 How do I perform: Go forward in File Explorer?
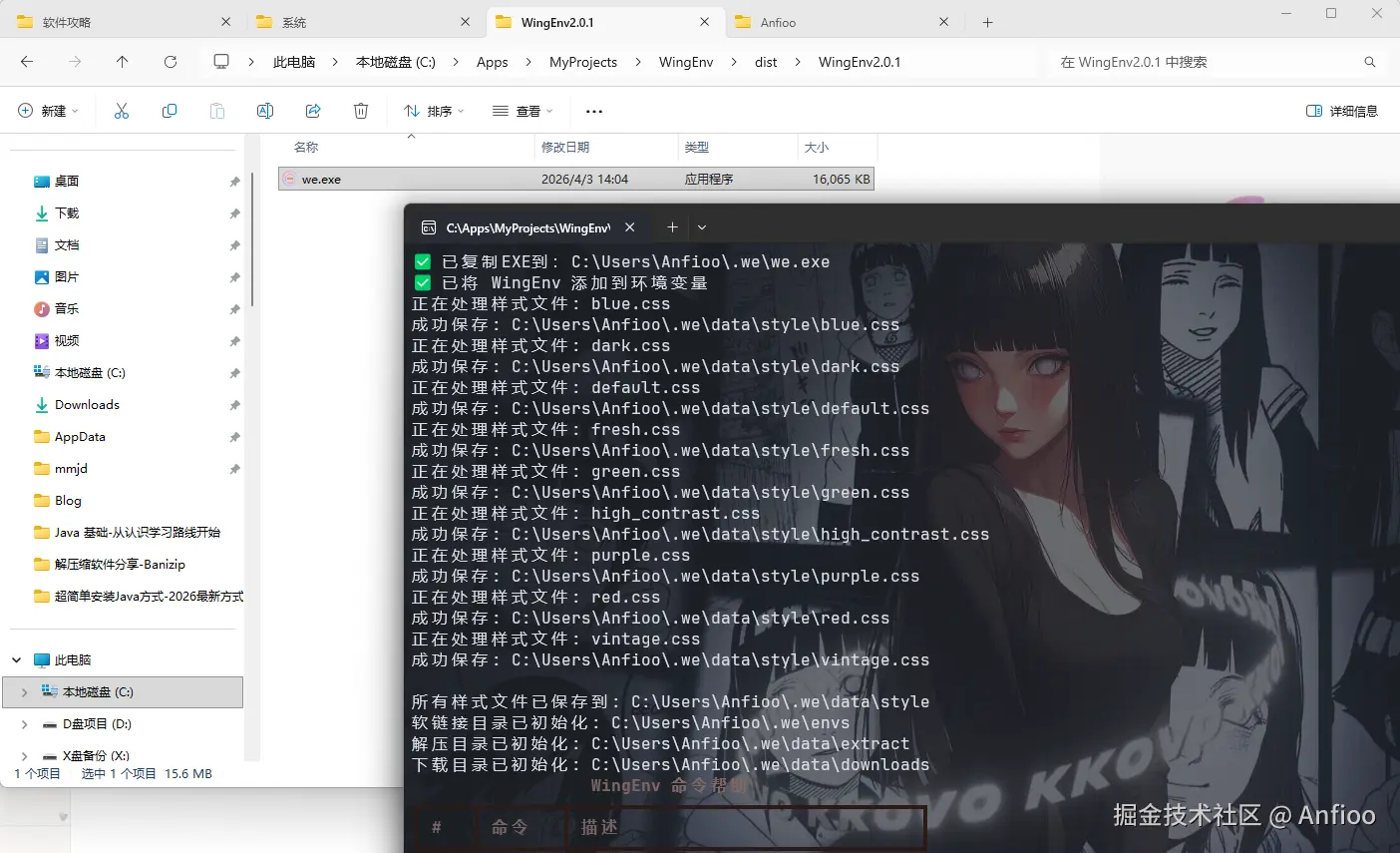click(75, 62)
